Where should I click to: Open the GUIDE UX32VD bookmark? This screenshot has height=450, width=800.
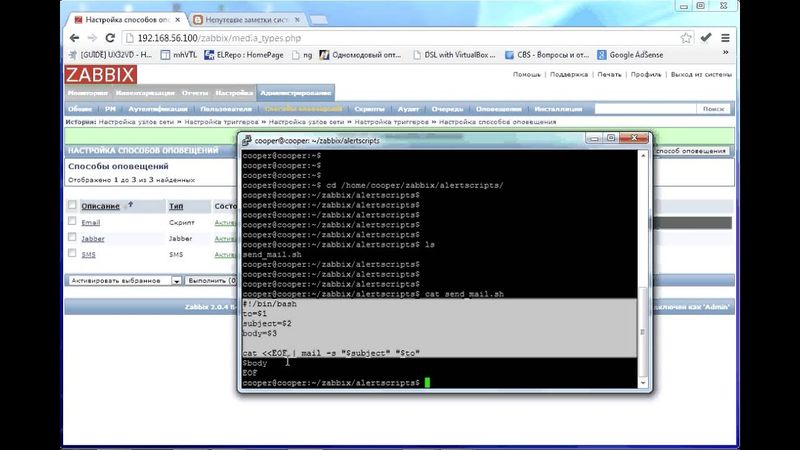[x=110, y=55]
